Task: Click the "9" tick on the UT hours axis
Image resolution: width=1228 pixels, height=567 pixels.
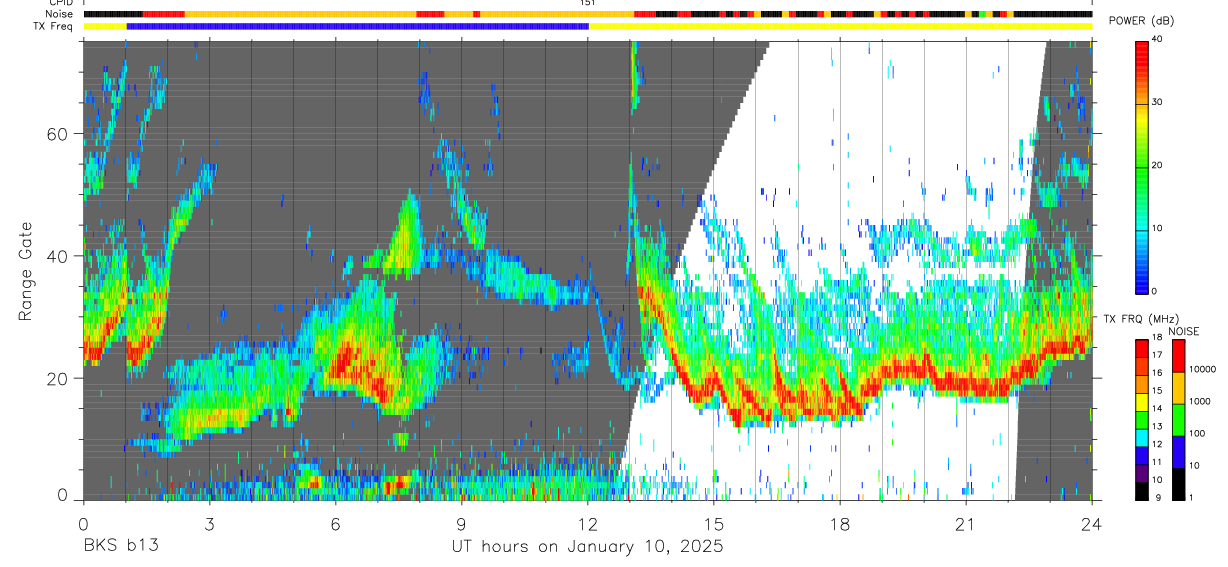Action: (x=461, y=525)
